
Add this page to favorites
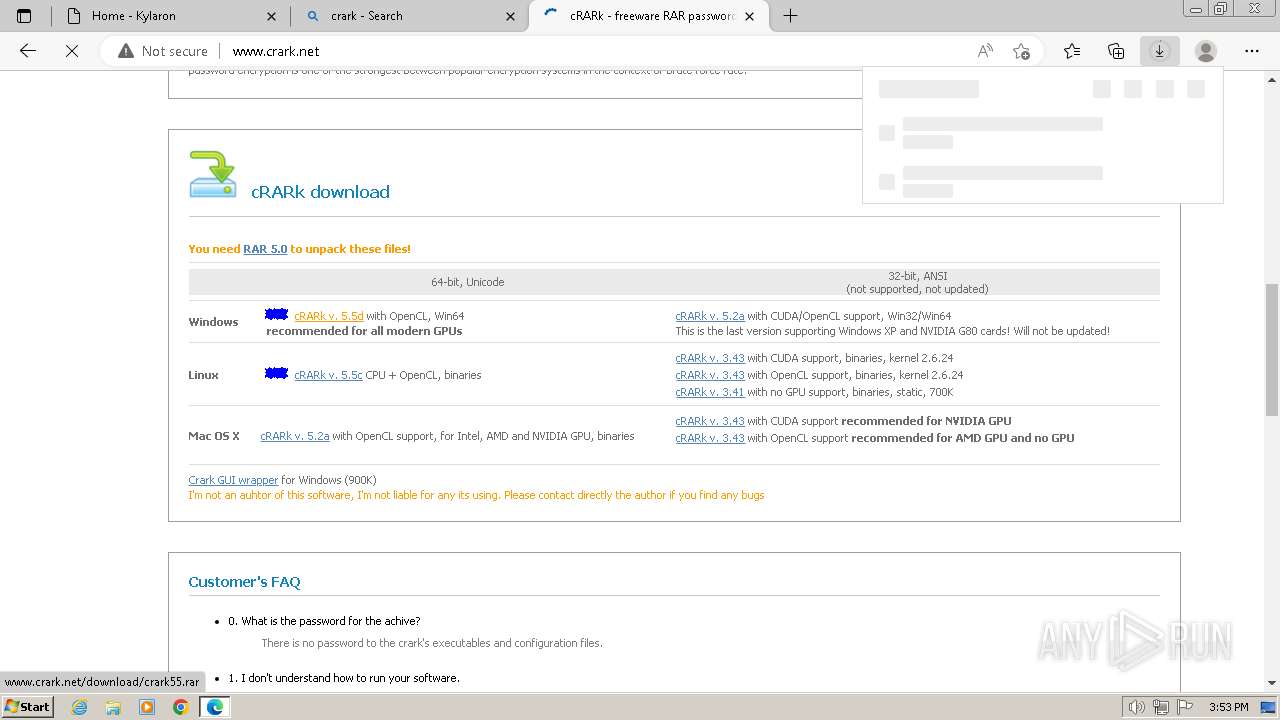1021,51
